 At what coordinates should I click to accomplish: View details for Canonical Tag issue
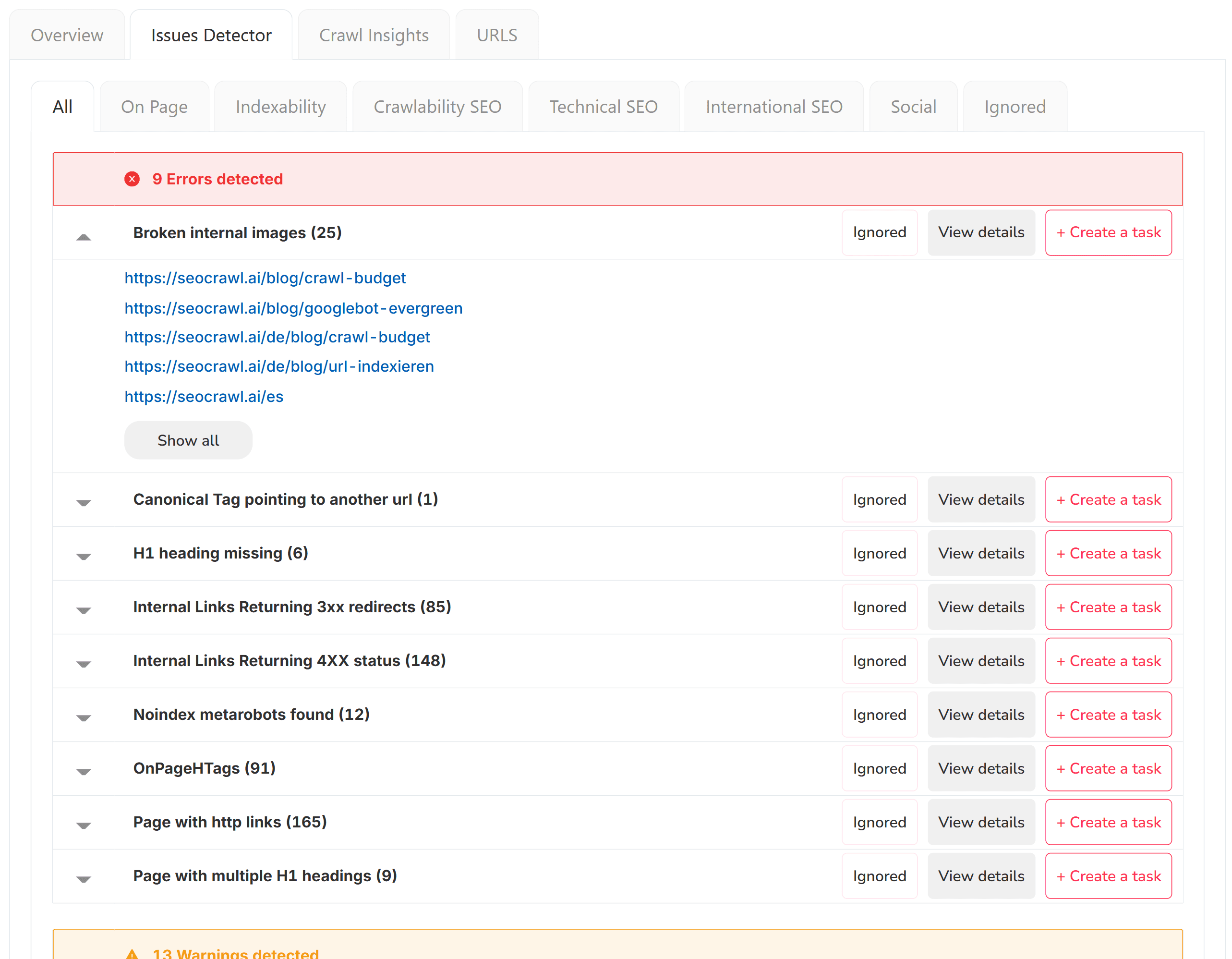(981, 500)
